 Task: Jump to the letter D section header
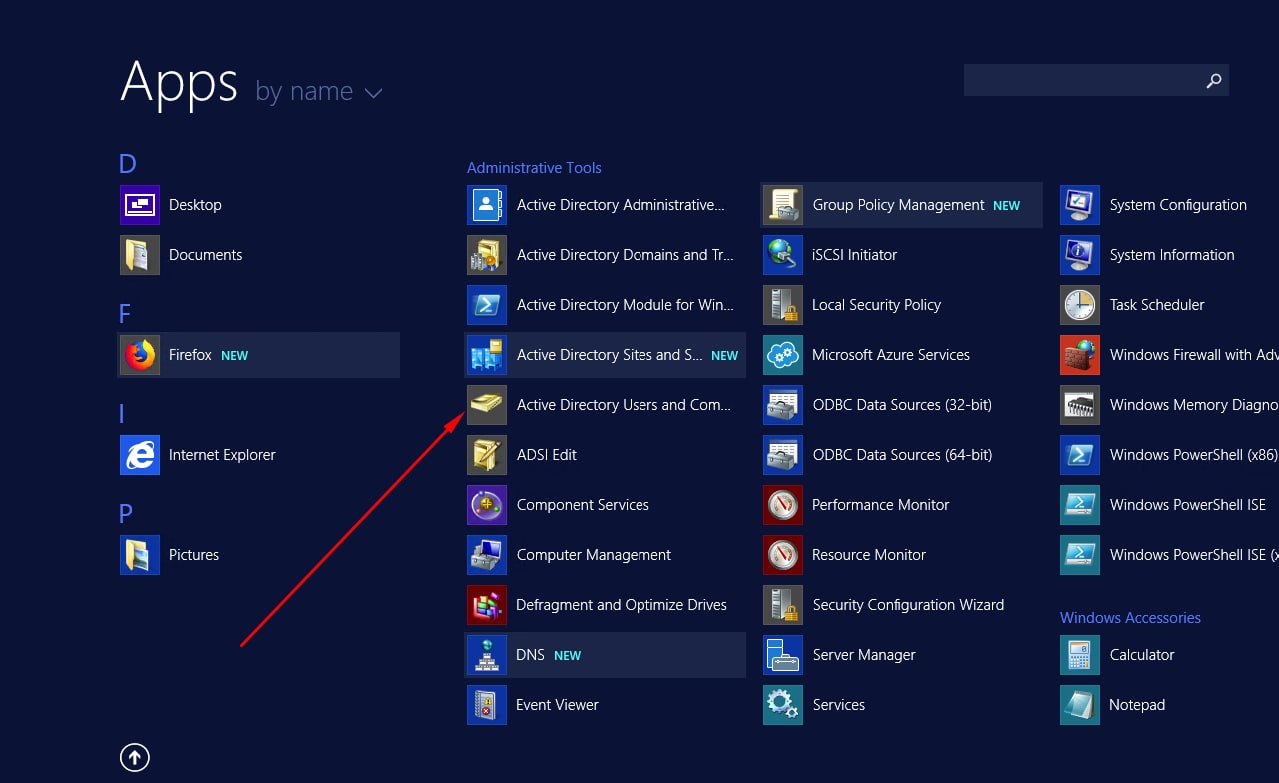(128, 164)
